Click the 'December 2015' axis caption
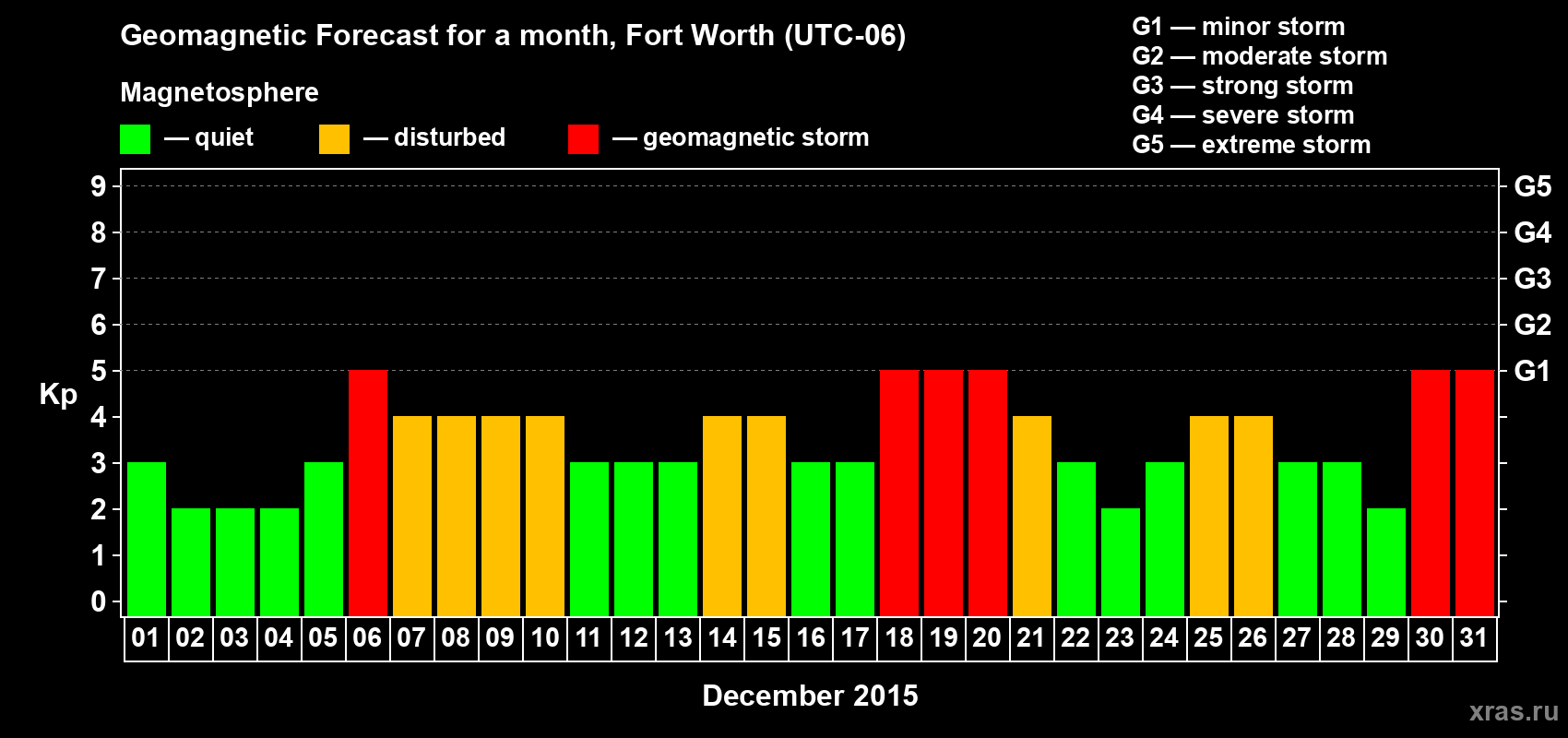The image size is (1568, 738). 811,696
